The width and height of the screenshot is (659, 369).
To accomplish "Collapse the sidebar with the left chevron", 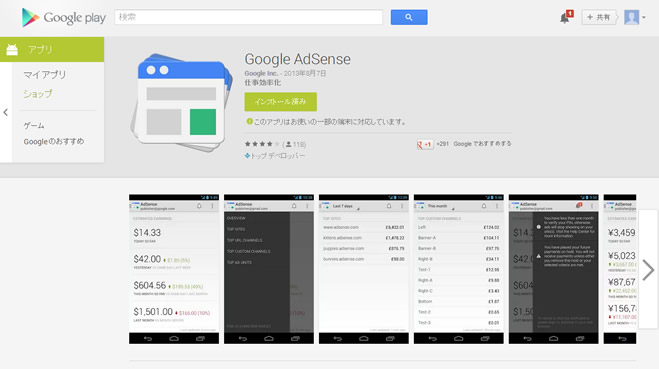I will tap(5, 112).
